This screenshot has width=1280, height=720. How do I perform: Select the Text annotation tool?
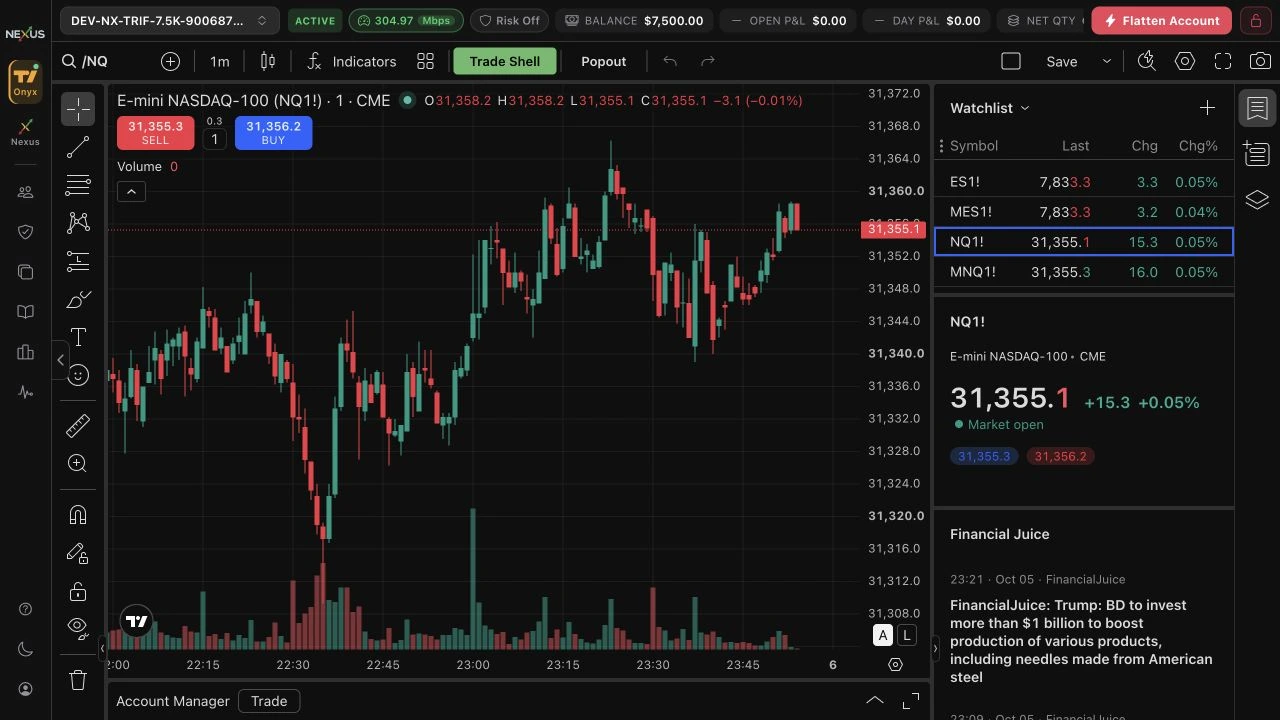click(x=78, y=337)
